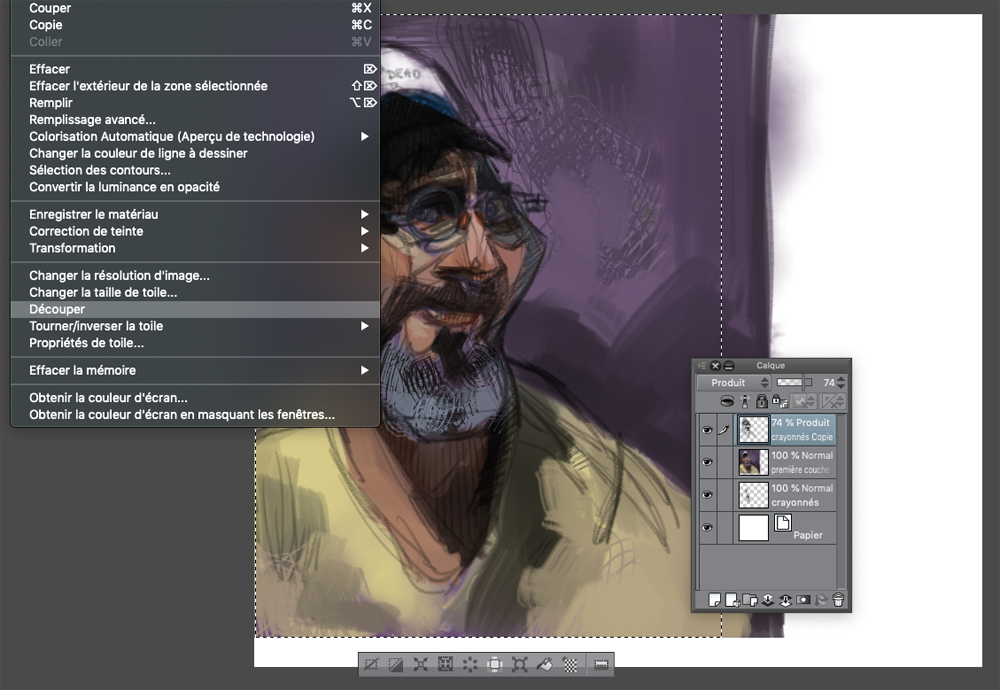The width and height of the screenshot is (1000, 690).
Task: Choose Découper from the menu
Action: (57, 309)
